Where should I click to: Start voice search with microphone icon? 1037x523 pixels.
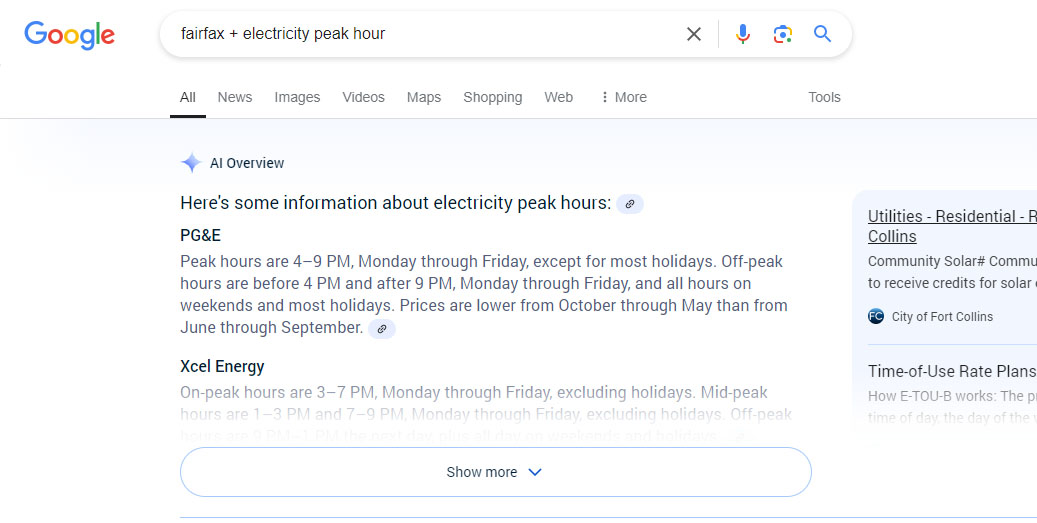tap(743, 34)
